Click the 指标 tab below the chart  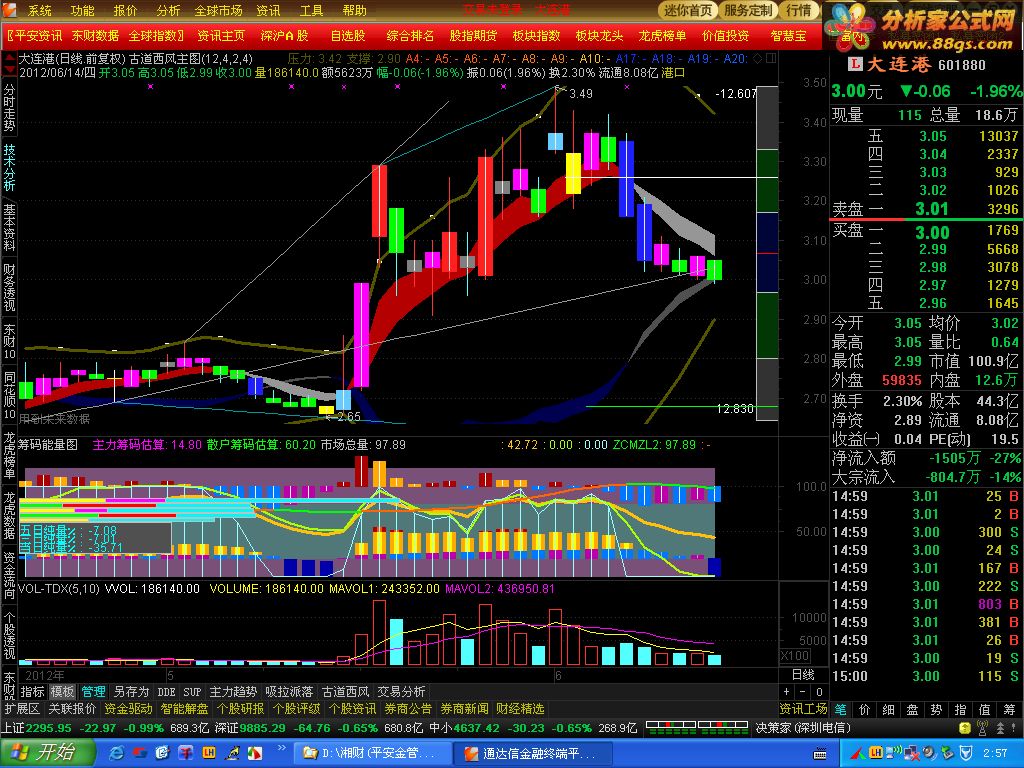tap(33, 692)
